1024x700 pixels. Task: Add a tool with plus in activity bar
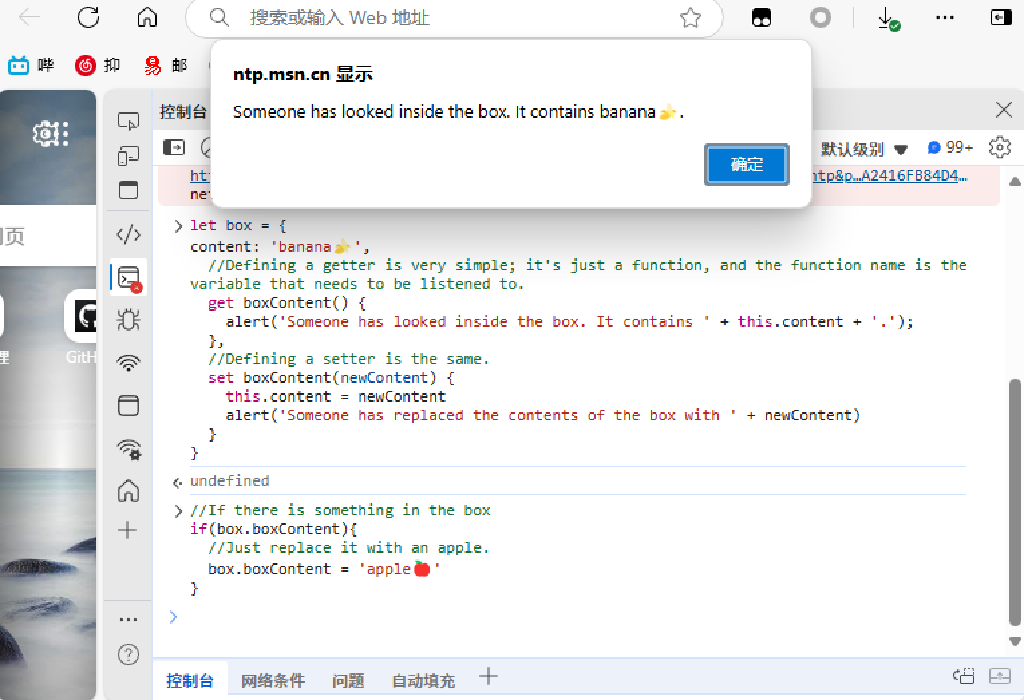point(127,530)
